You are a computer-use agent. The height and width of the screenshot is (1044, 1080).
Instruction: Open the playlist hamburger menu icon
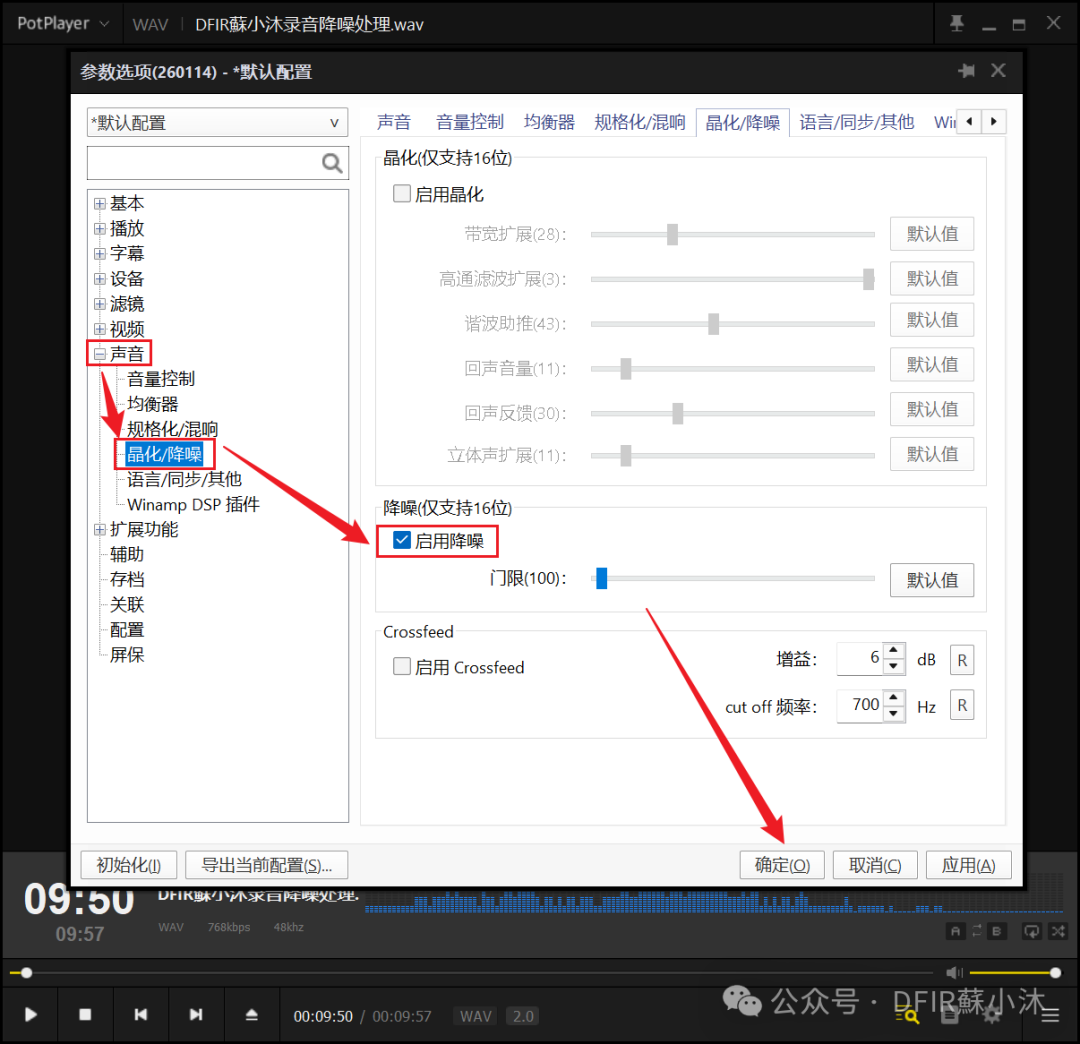pyautogui.click(x=1050, y=1015)
